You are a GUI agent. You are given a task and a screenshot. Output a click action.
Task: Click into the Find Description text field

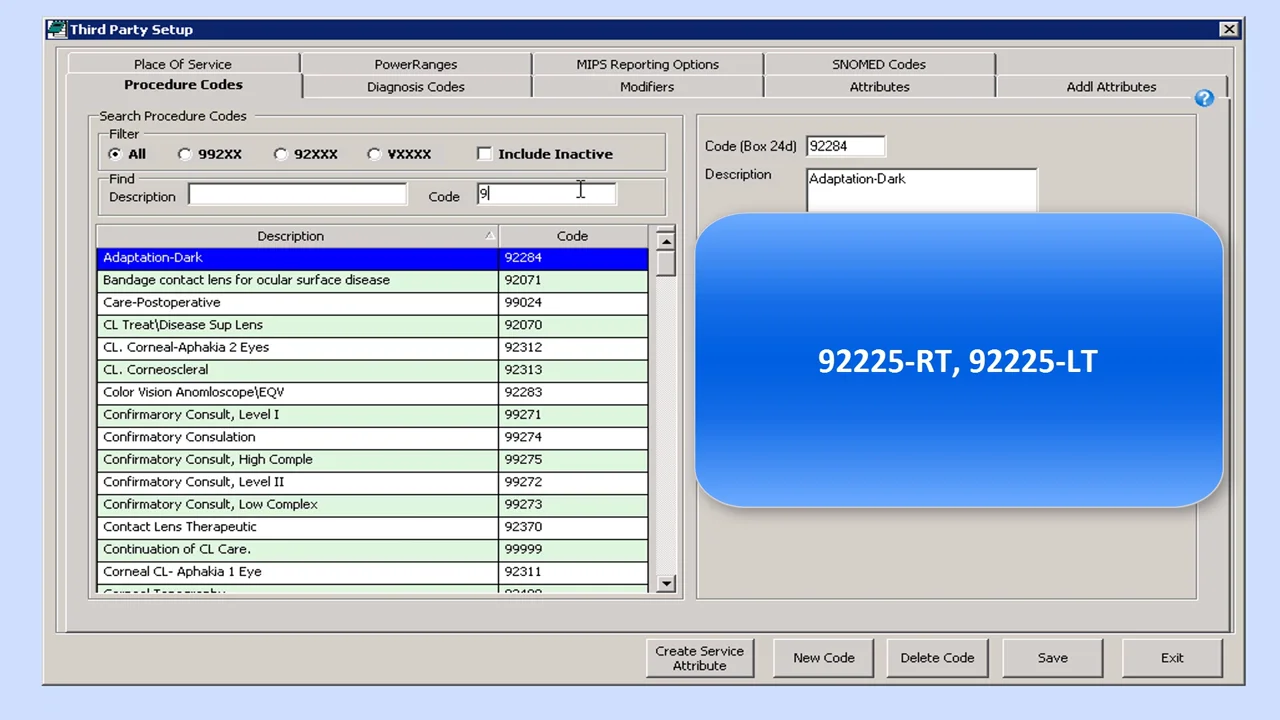tap(297, 195)
